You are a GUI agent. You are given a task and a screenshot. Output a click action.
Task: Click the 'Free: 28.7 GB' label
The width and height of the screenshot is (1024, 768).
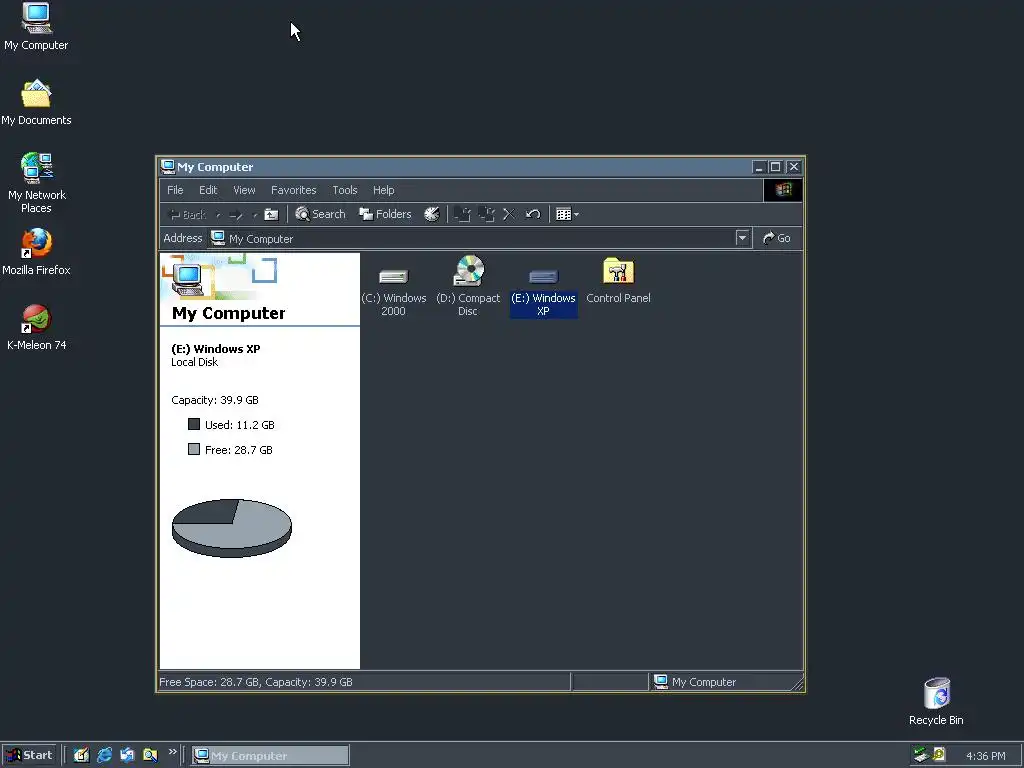click(238, 449)
